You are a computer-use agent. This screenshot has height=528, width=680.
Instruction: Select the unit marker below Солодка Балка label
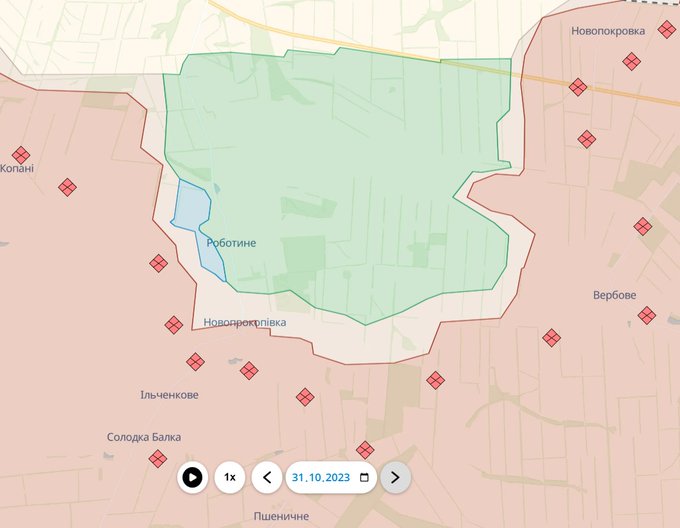(157, 459)
